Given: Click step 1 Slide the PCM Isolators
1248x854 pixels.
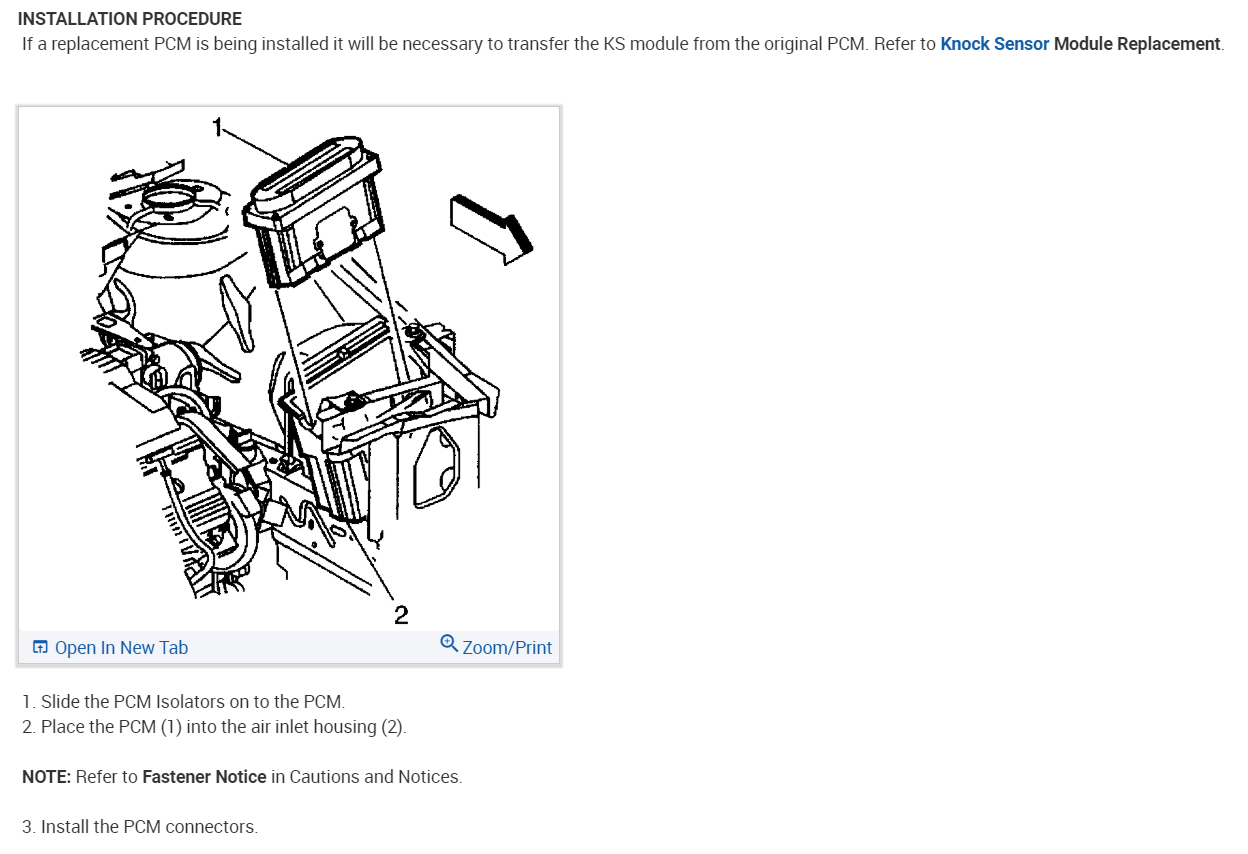Looking at the screenshot, I should pos(183,702).
